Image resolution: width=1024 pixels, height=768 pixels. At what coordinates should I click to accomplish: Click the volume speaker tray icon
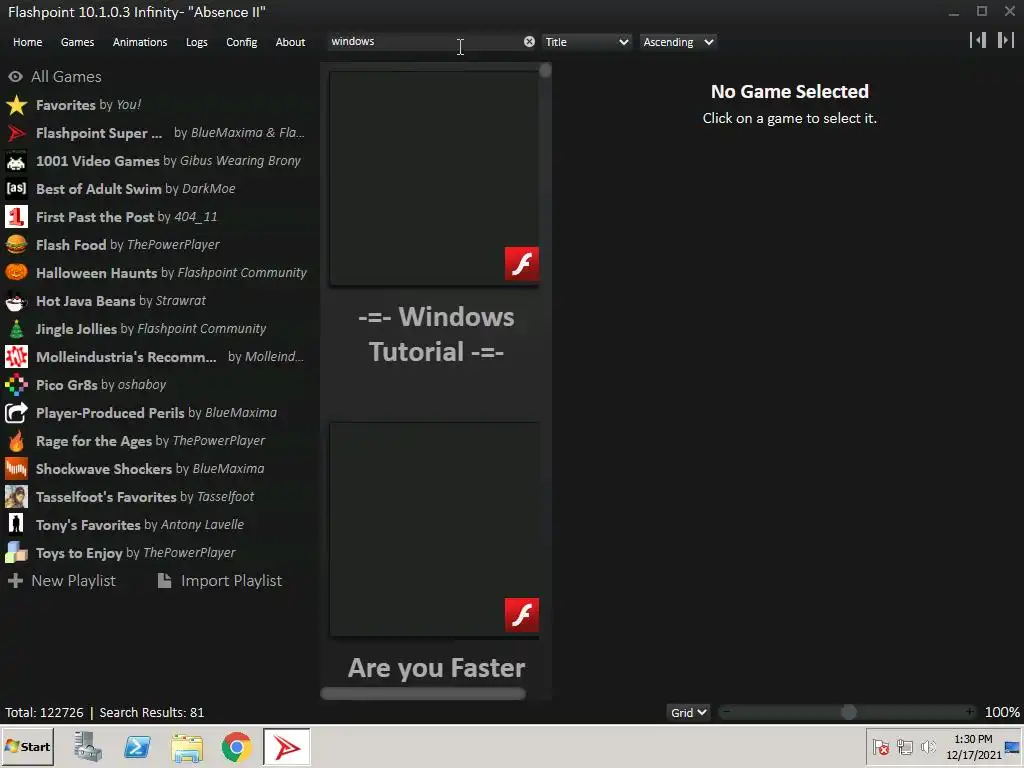[x=928, y=746]
